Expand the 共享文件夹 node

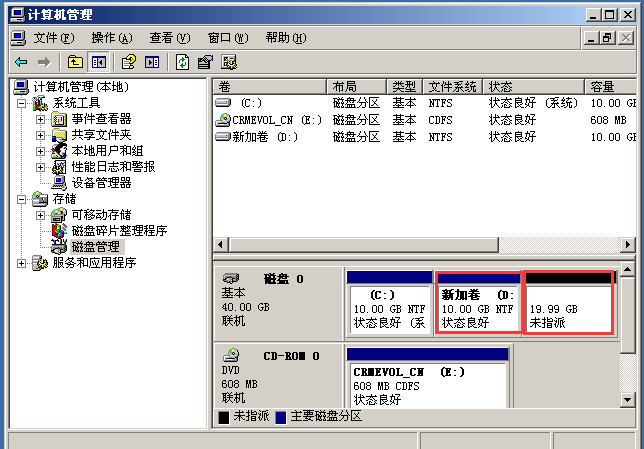(x=40, y=135)
